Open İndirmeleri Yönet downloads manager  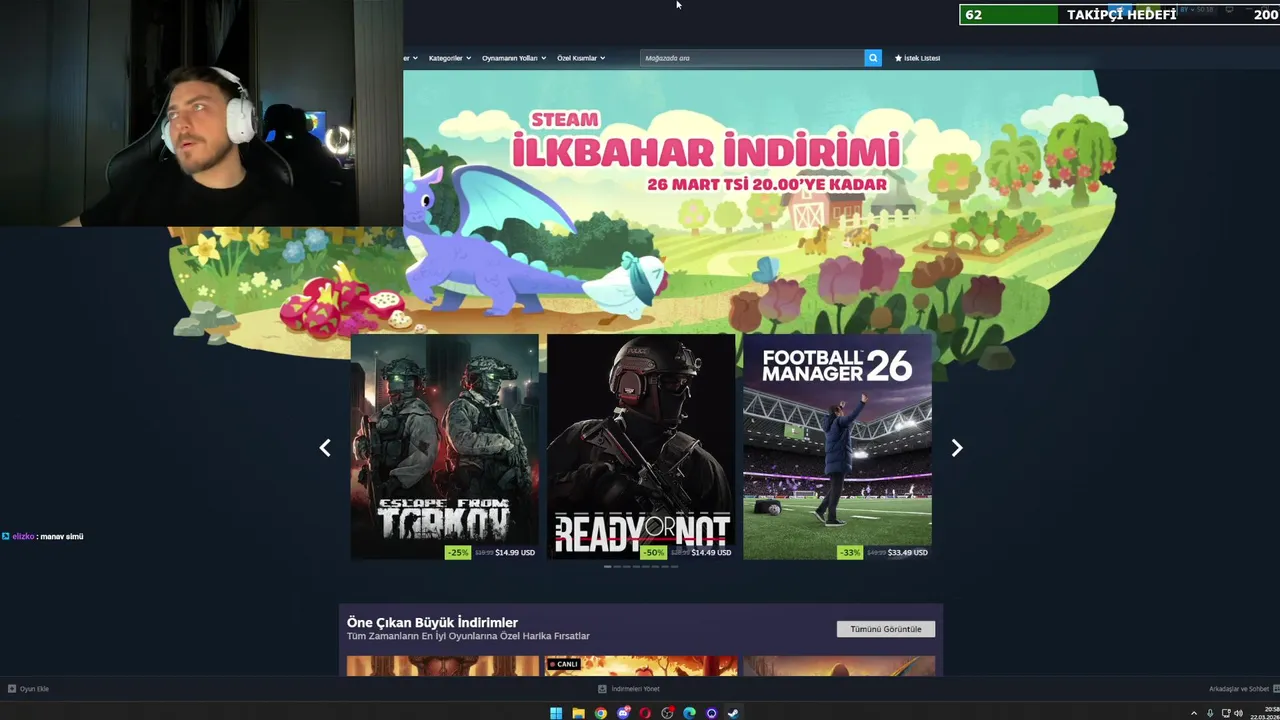point(629,689)
